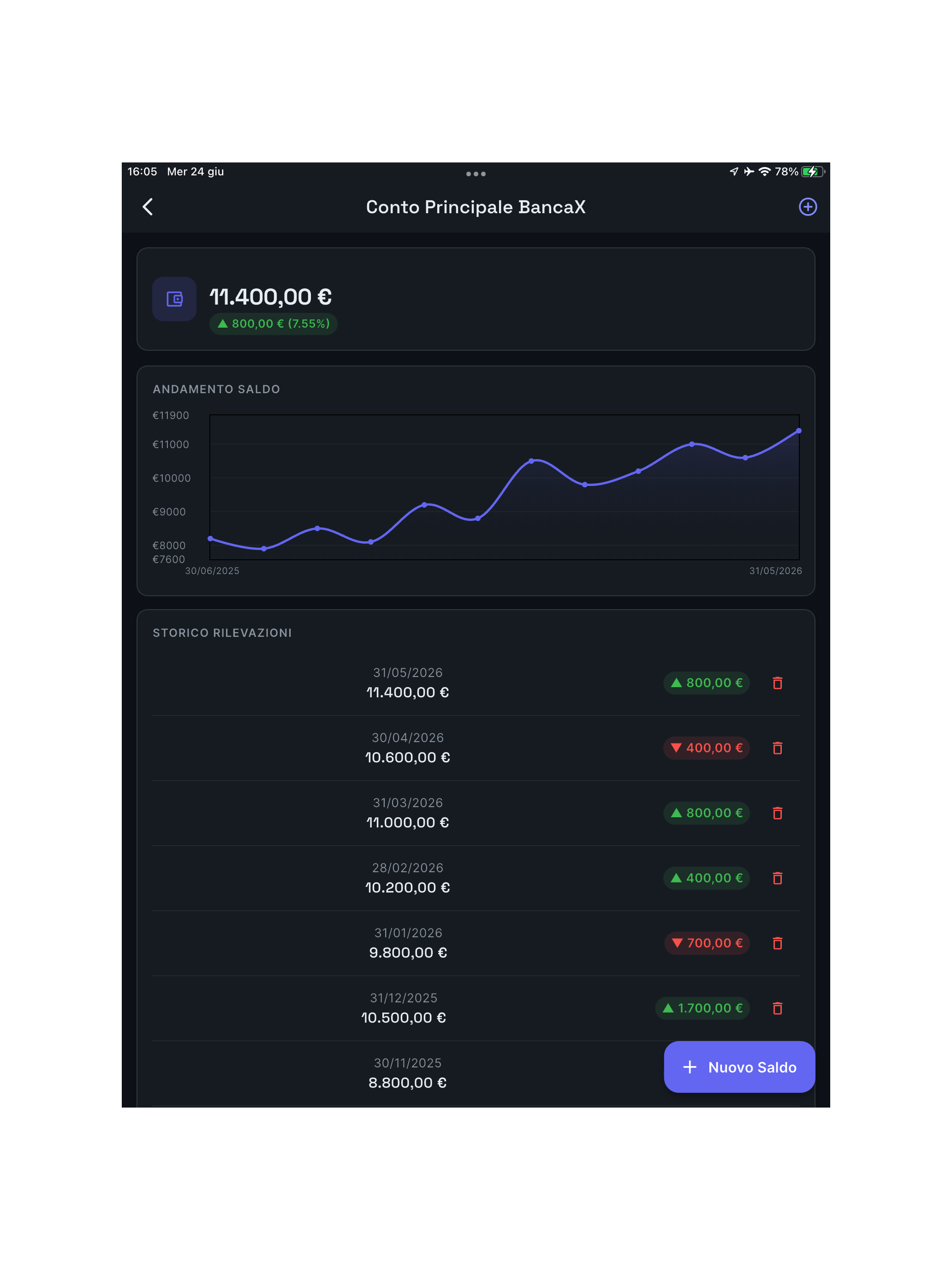952x1270 pixels.
Task: Open the 31/03/2026 record of 11.000,00 €
Action: [476, 812]
